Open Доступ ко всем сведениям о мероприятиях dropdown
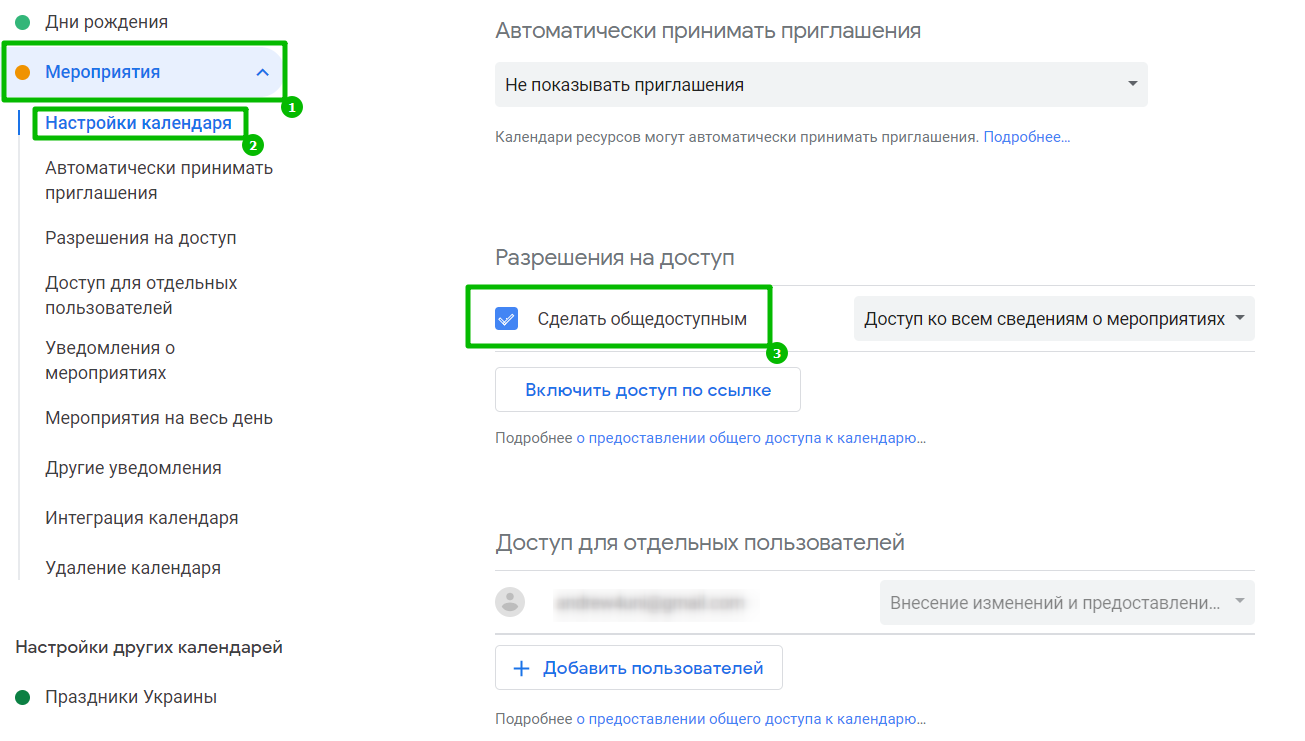The width and height of the screenshot is (1305, 741). 1053,319
